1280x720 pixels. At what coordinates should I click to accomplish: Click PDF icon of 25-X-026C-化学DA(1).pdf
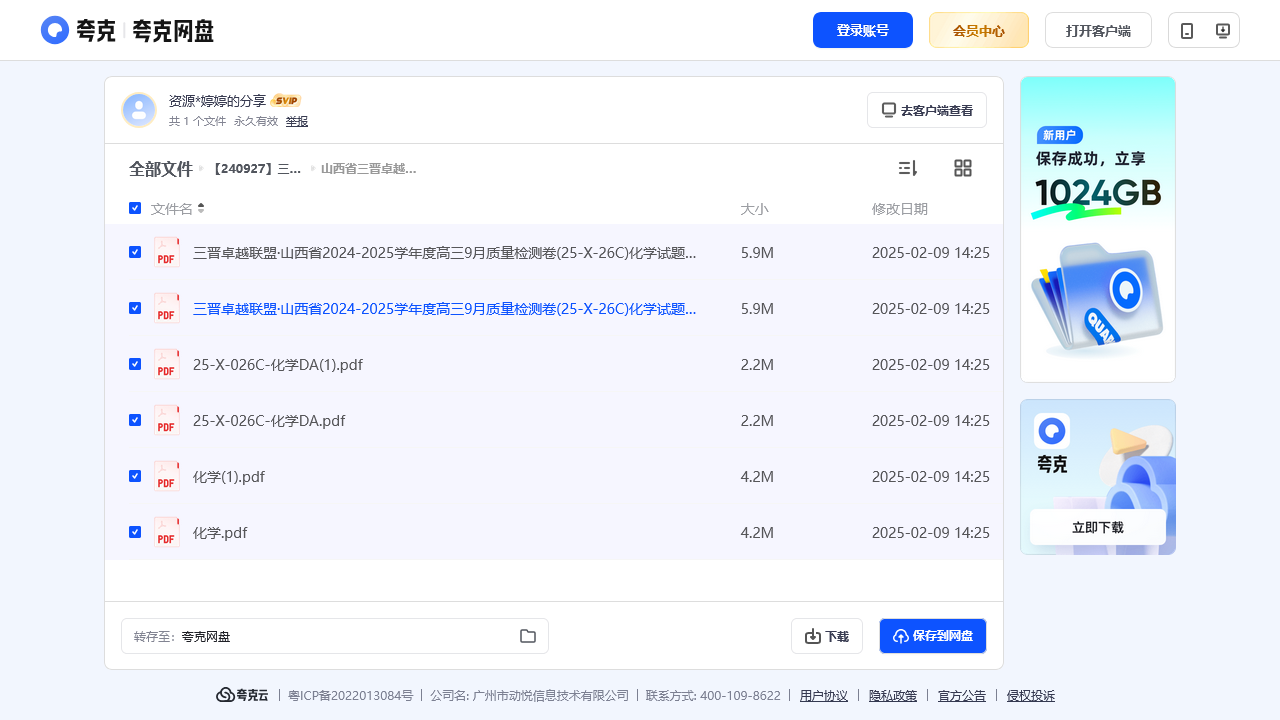167,364
